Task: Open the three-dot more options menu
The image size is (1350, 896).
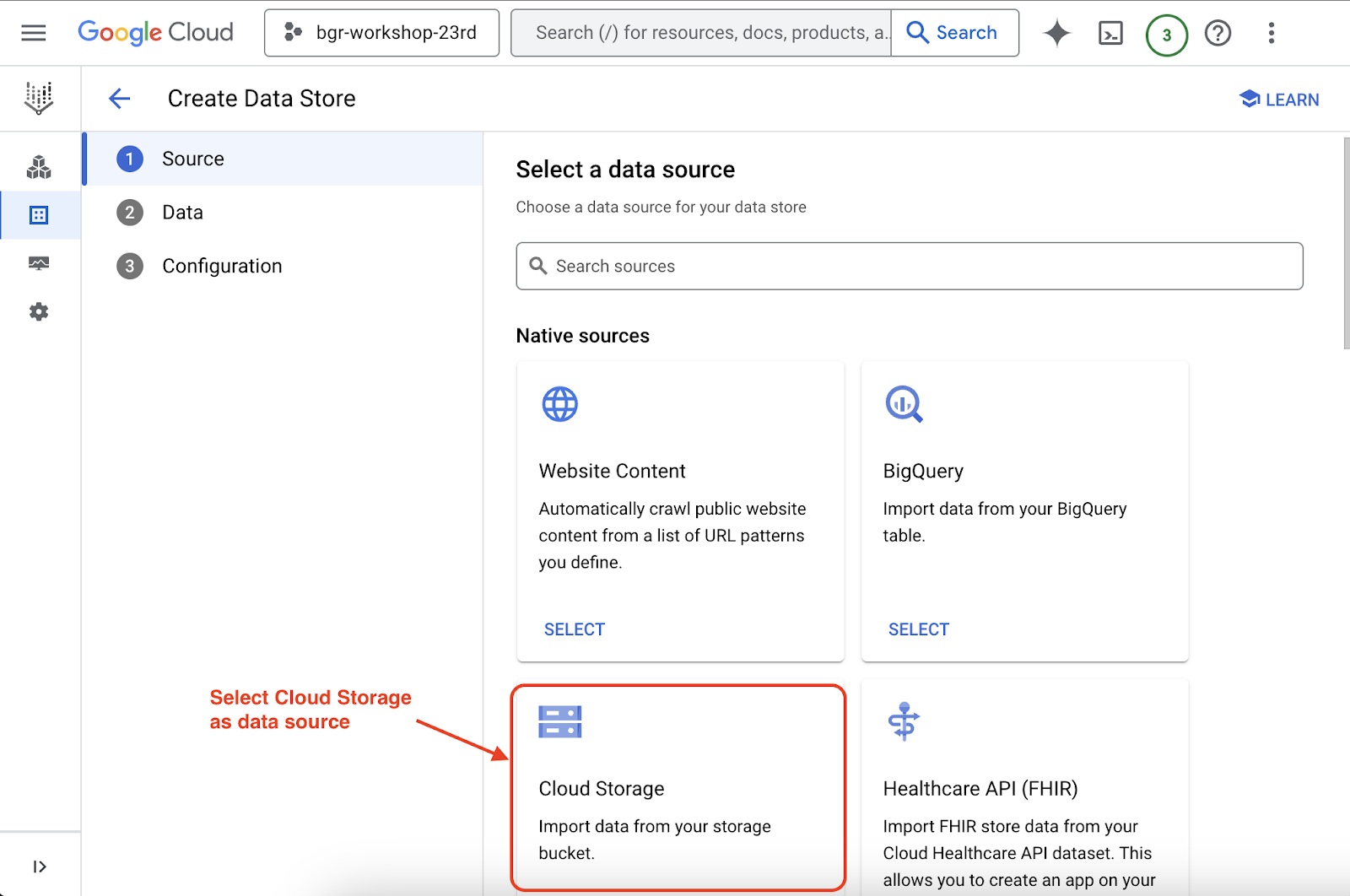Action: 1271,33
